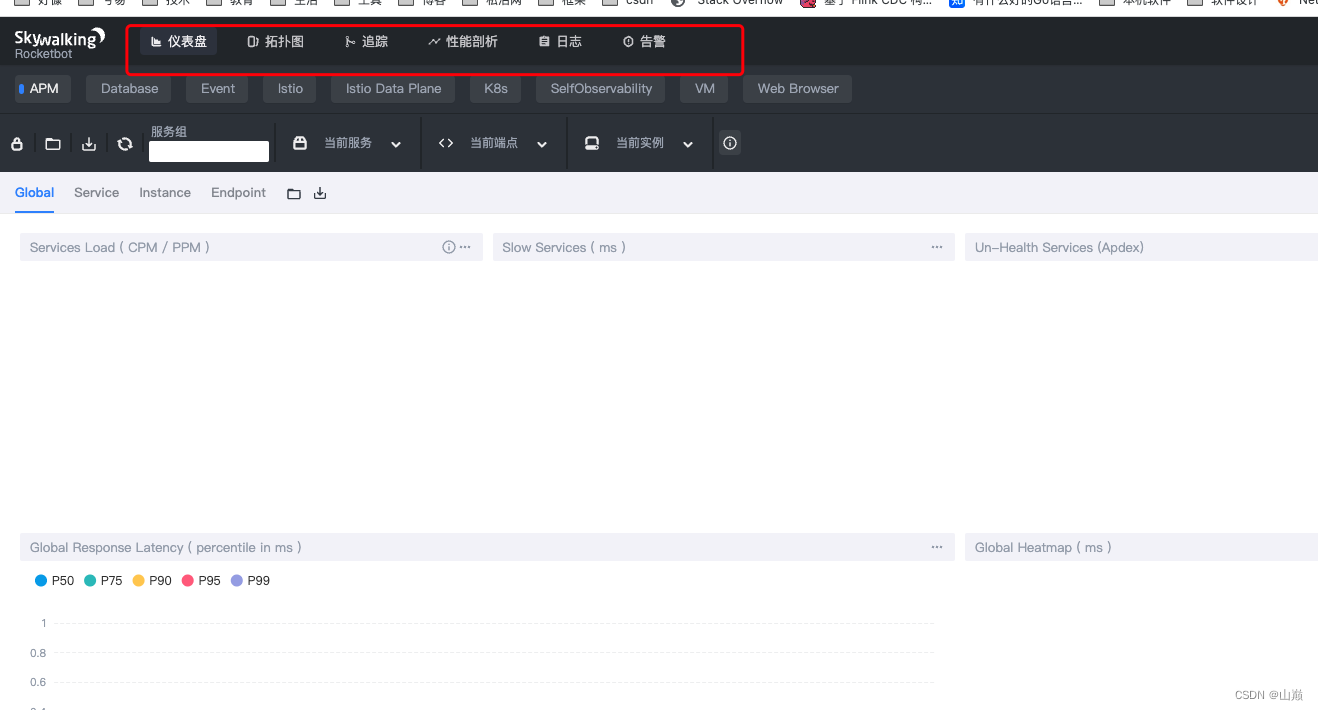Screen dimensions: 1318x710
Task: Open the Database dashboard tab
Action: [128, 88]
